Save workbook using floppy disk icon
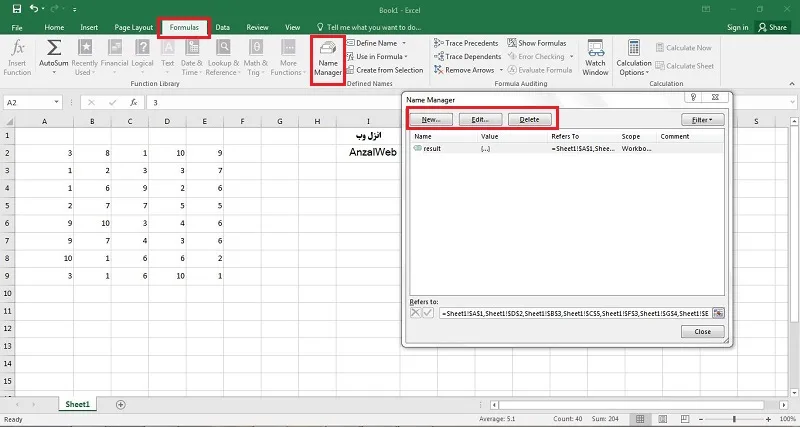 point(17,9)
